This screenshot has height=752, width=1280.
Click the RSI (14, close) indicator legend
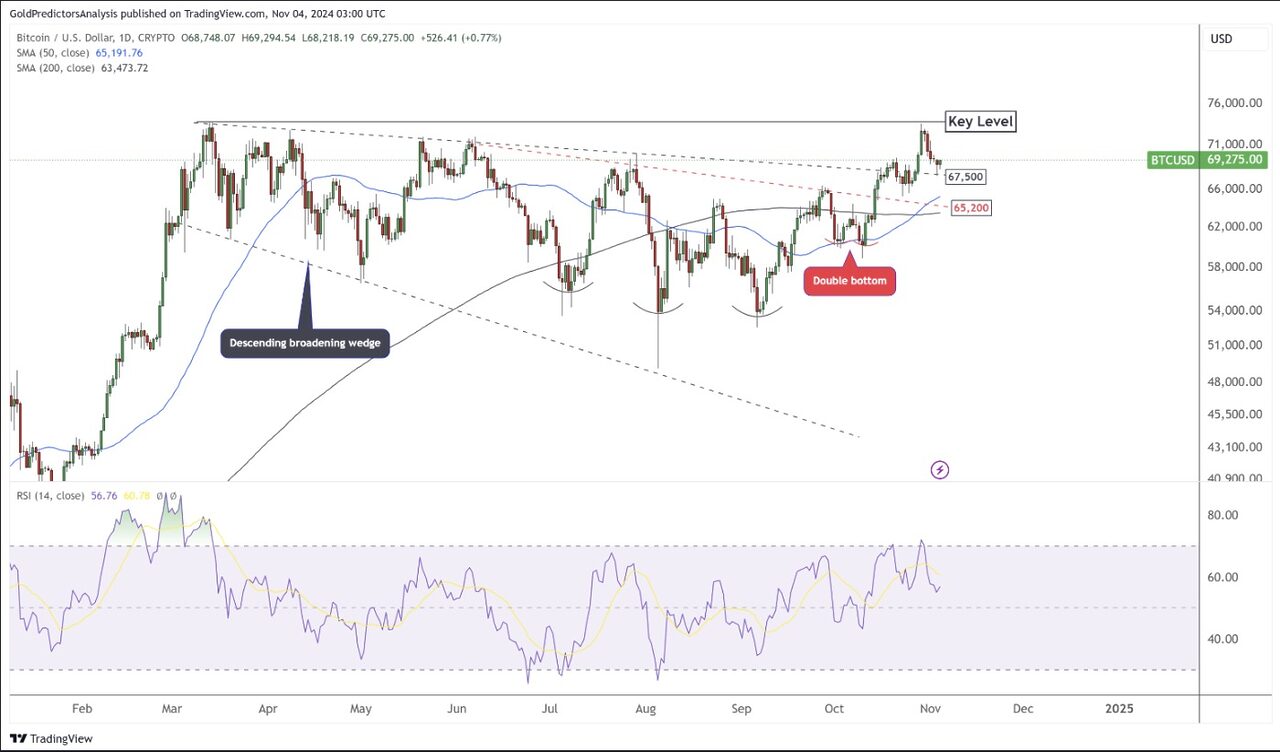48,495
